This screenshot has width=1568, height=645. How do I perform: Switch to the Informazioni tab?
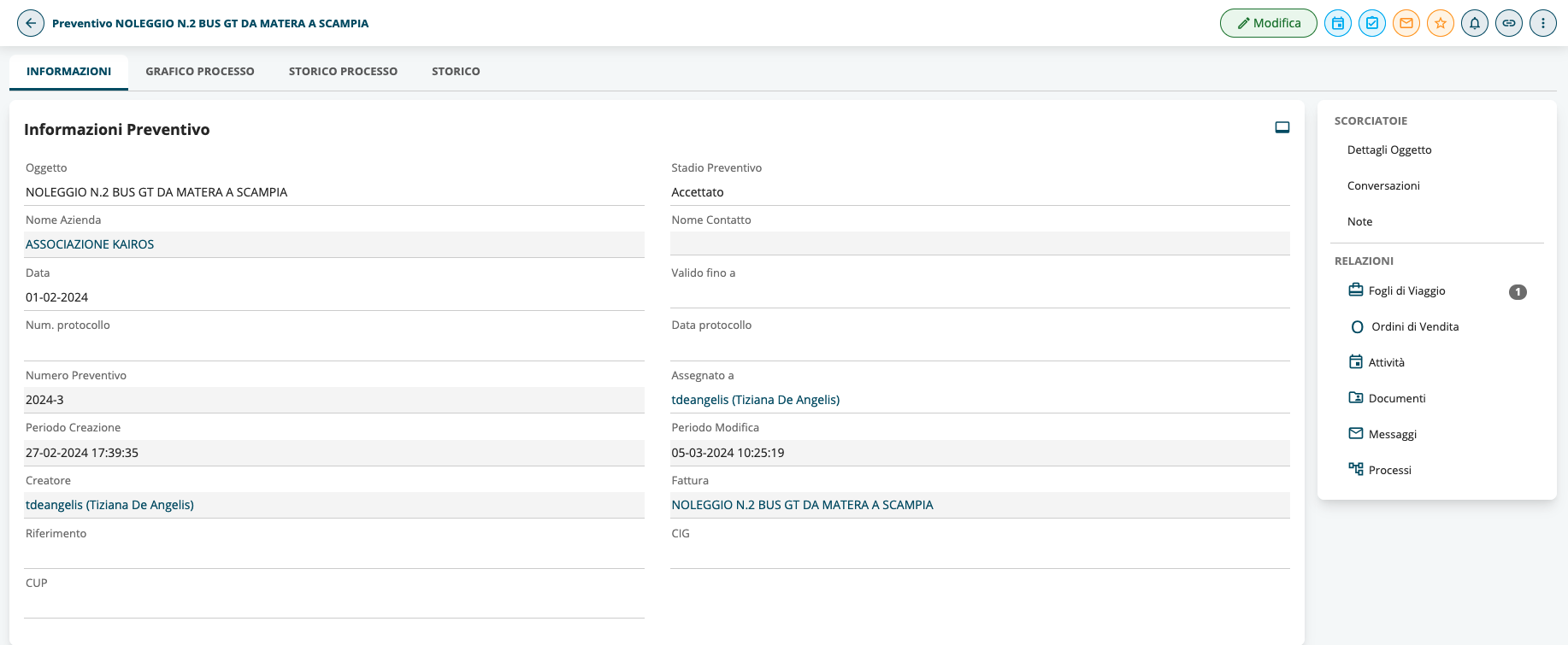click(68, 72)
